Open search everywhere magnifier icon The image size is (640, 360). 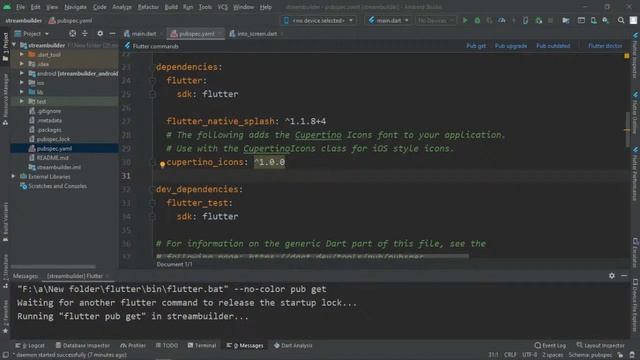[621, 20]
